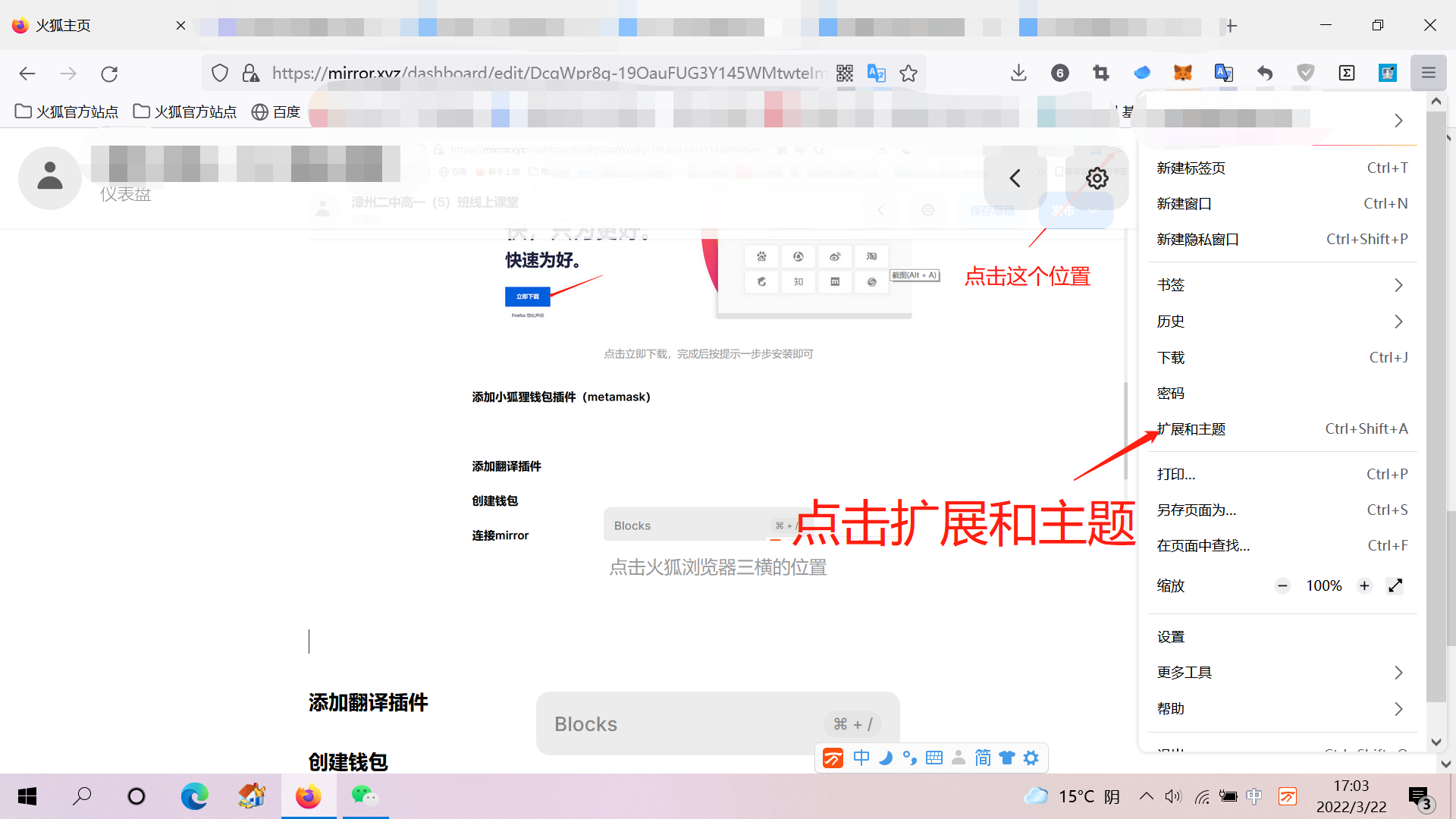Open a new tab with plus button
The height and width of the screenshot is (819, 1456).
click(x=1232, y=26)
